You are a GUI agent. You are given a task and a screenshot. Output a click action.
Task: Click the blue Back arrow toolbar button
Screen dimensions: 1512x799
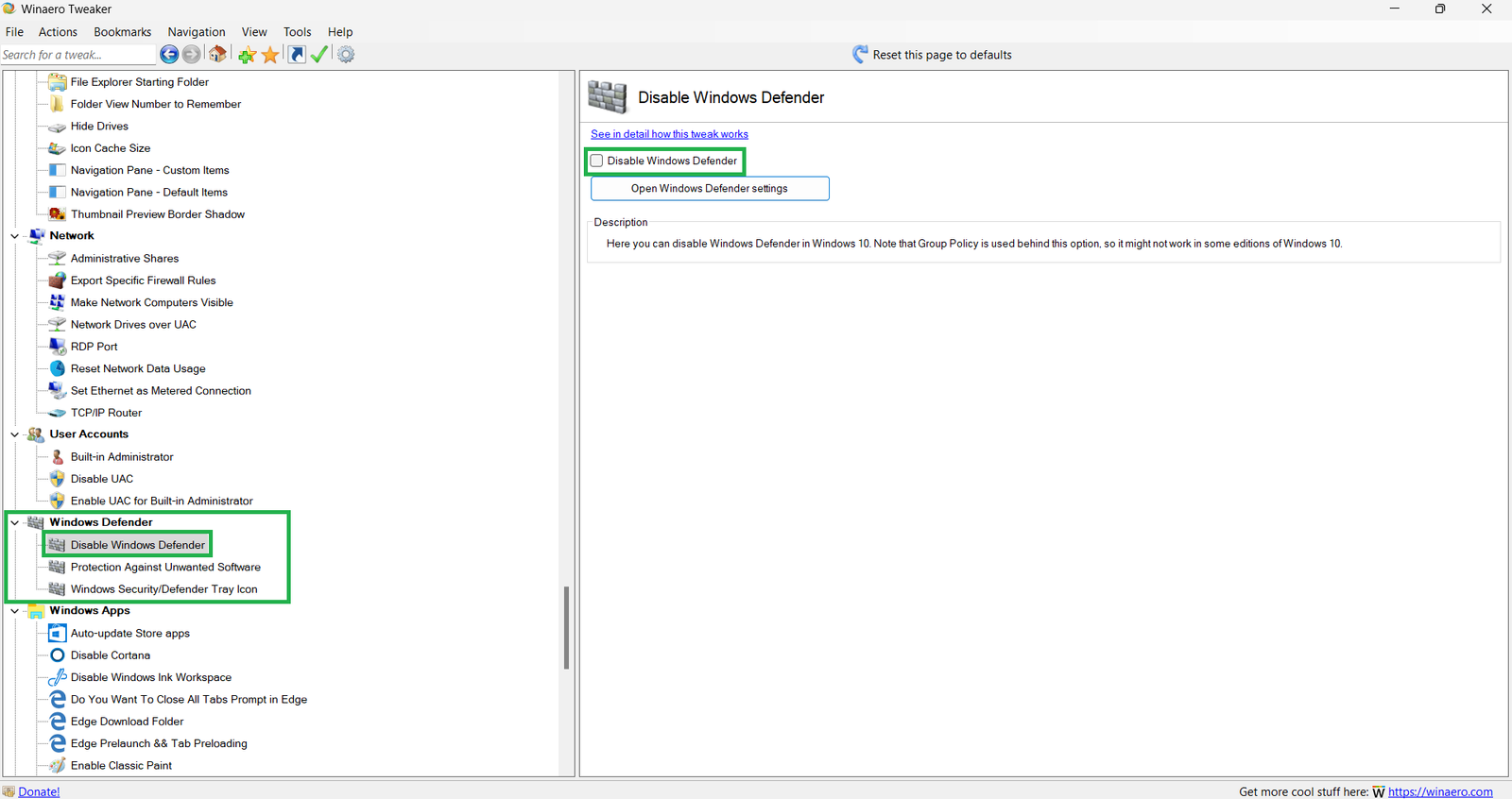[x=169, y=55]
